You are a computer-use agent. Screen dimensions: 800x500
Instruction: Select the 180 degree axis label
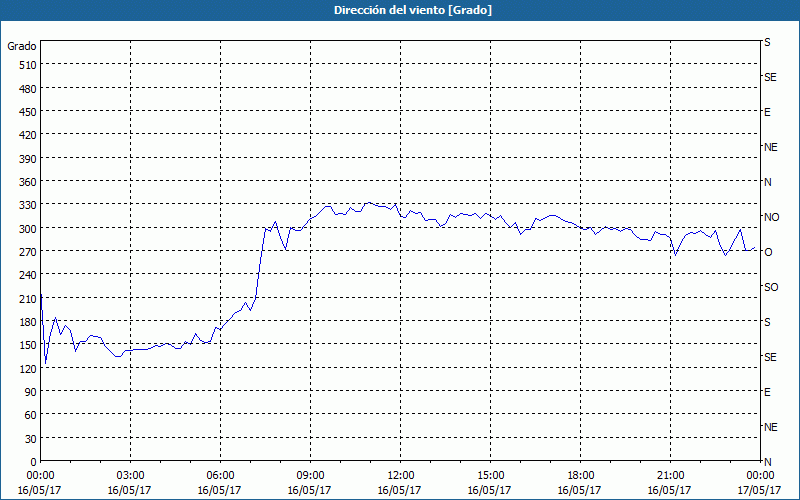coord(28,322)
